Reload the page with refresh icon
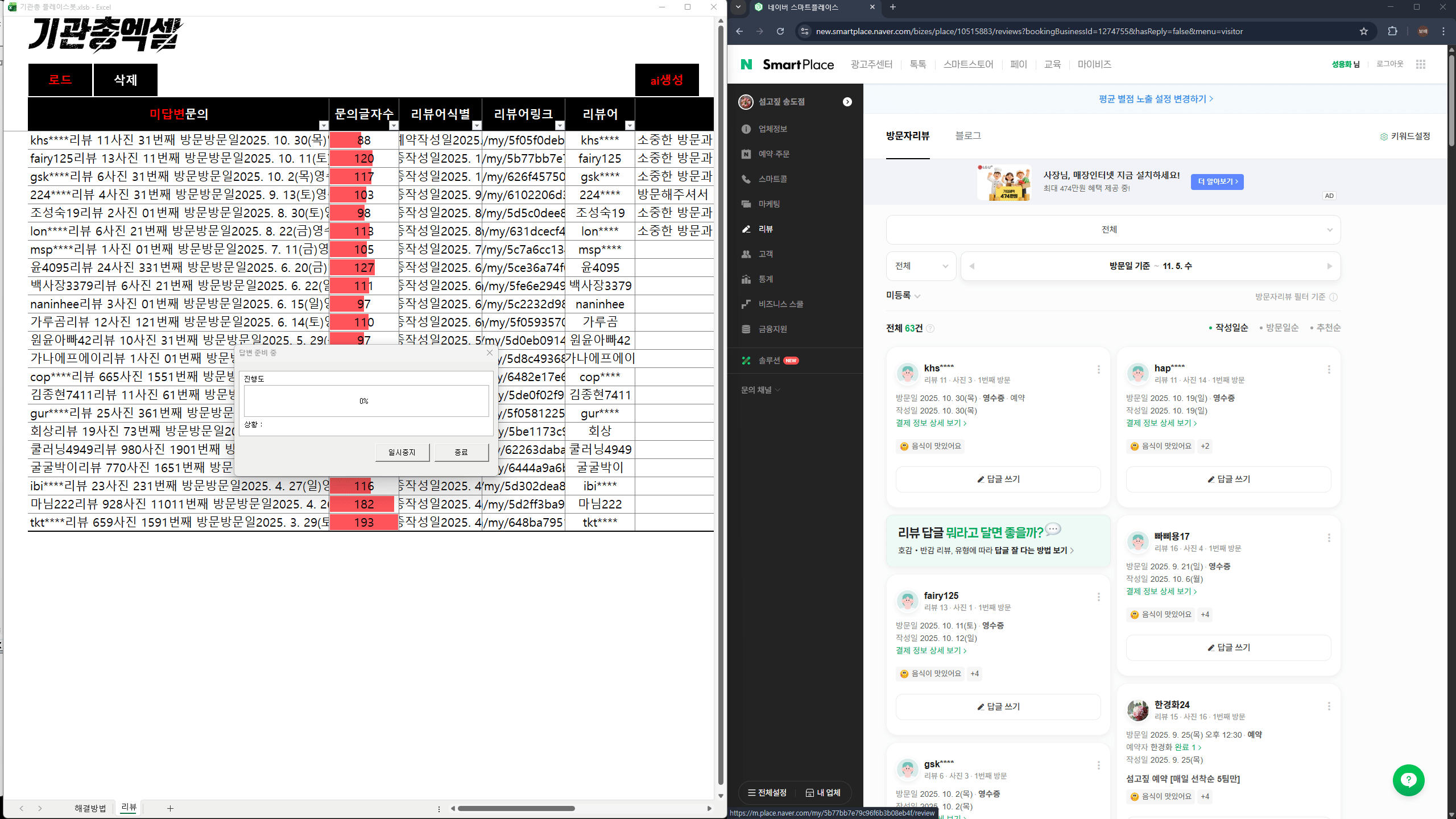 point(780,31)
